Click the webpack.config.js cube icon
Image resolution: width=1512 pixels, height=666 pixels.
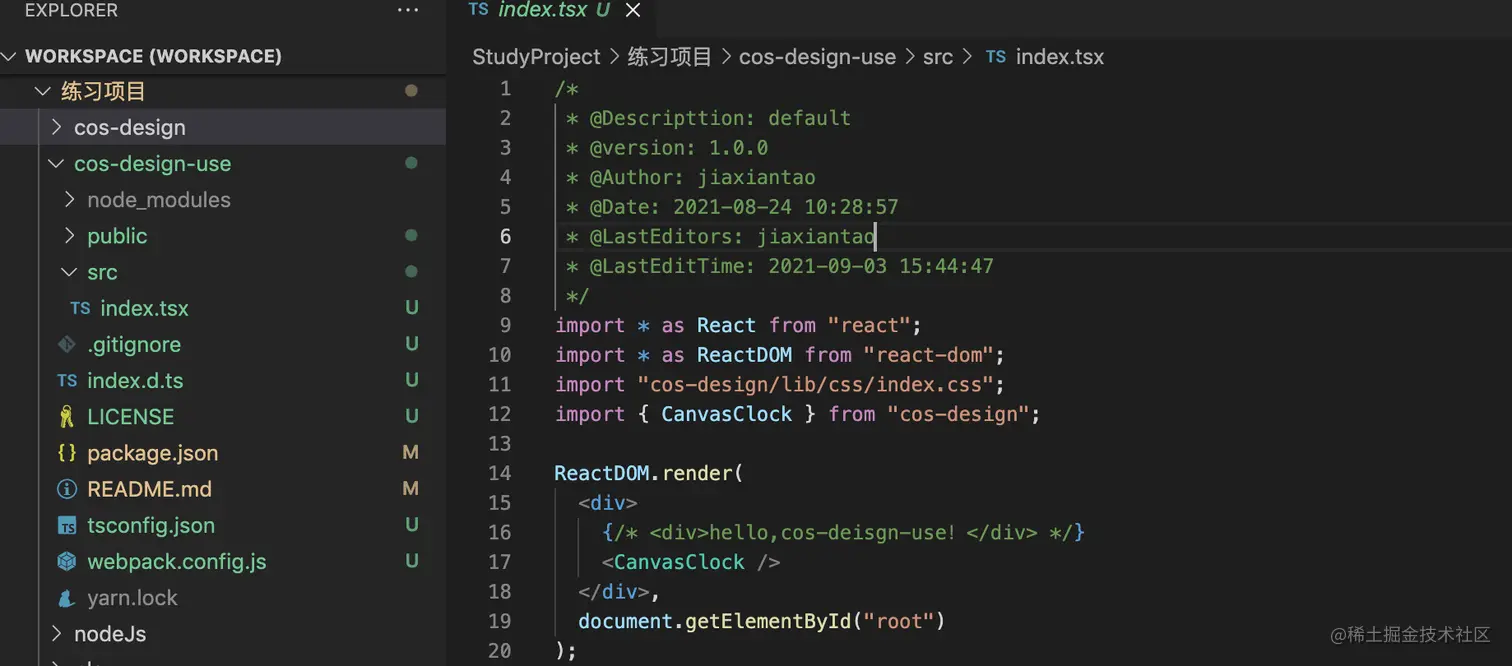click(x=67, y=561)
